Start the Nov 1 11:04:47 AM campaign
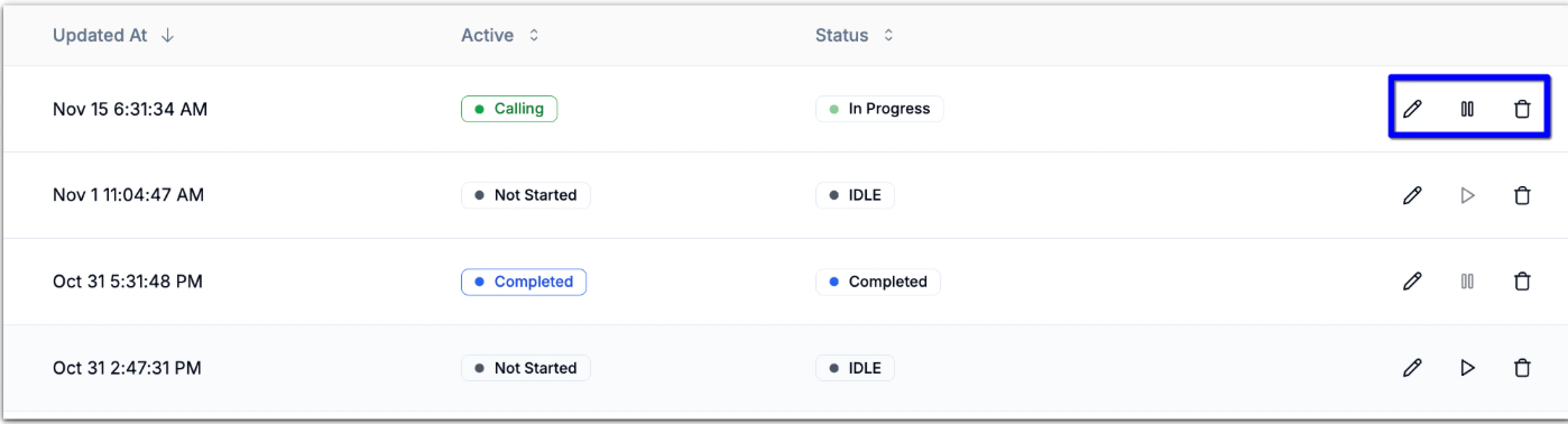1568x424 pixels. 1467,195
